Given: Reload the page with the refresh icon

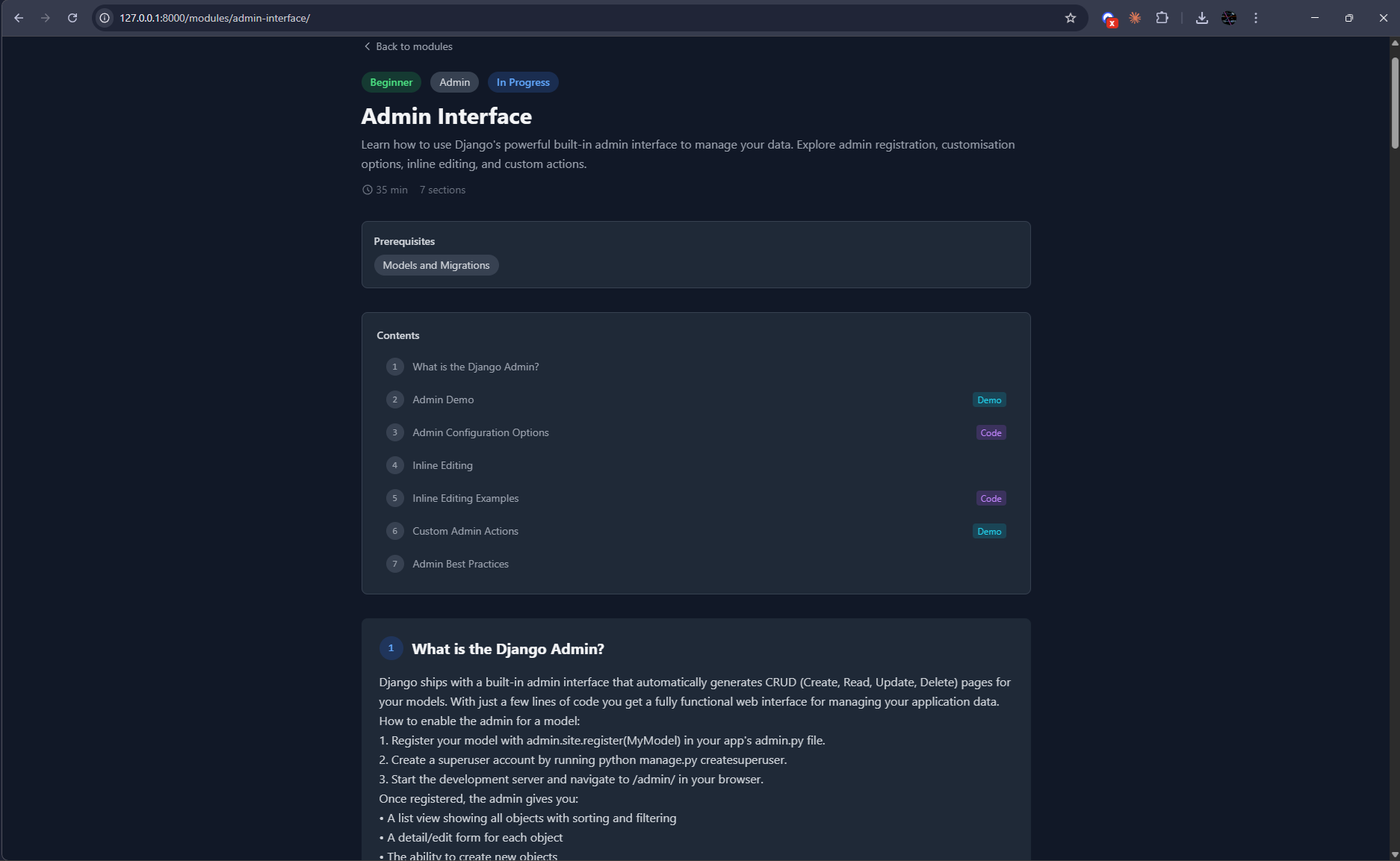Looking at the screenshot, I should 72,18.
